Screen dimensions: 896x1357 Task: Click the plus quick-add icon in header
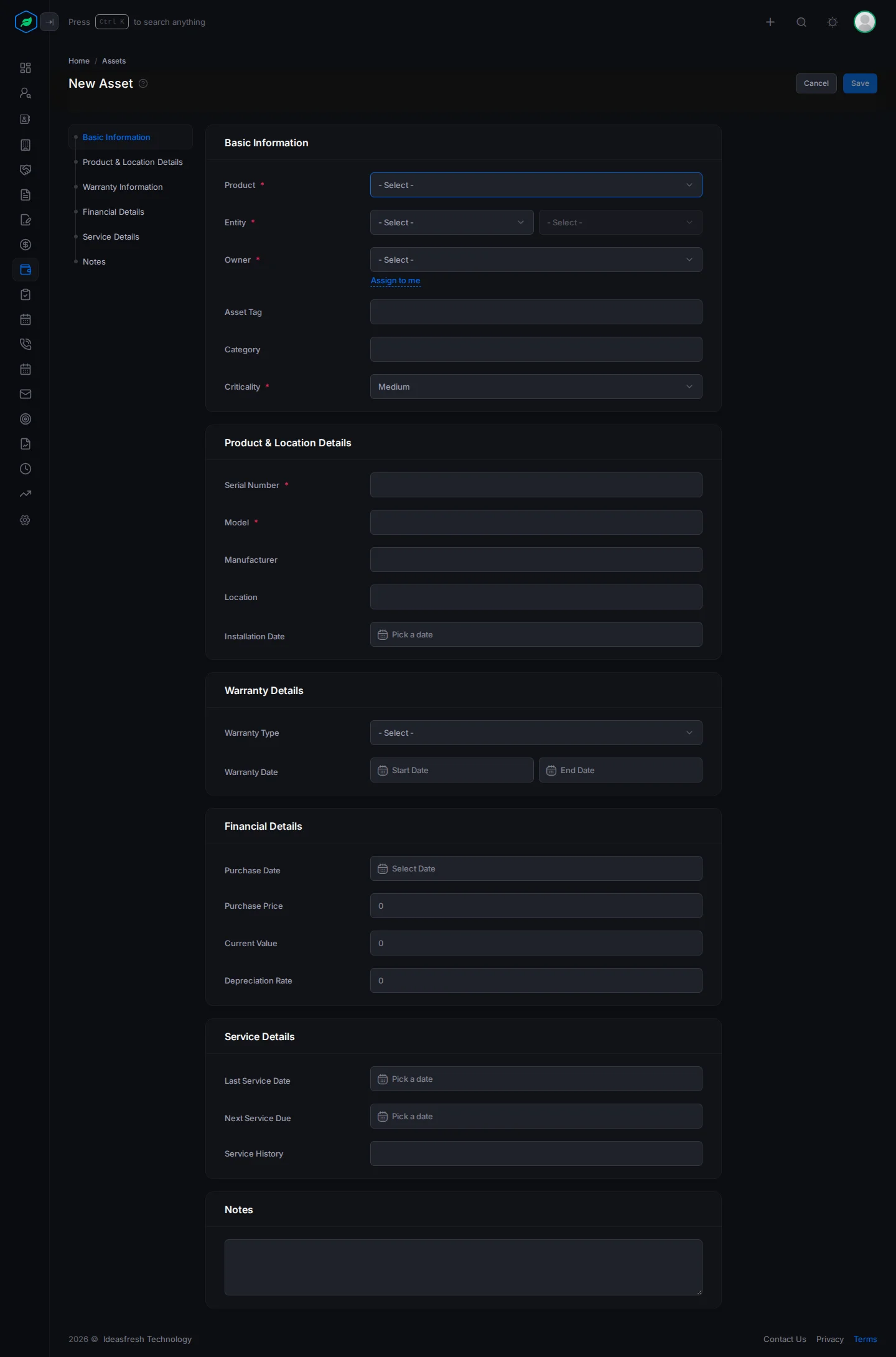(770, 22)
